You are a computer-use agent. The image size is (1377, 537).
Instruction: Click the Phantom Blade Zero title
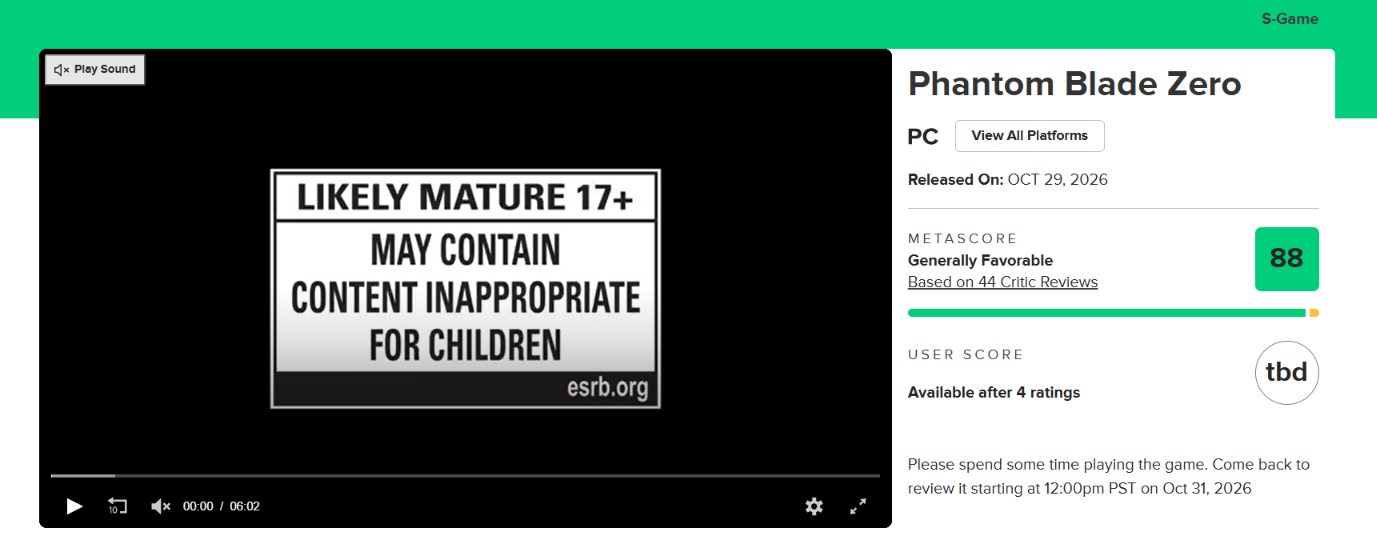click(1074, 84)
